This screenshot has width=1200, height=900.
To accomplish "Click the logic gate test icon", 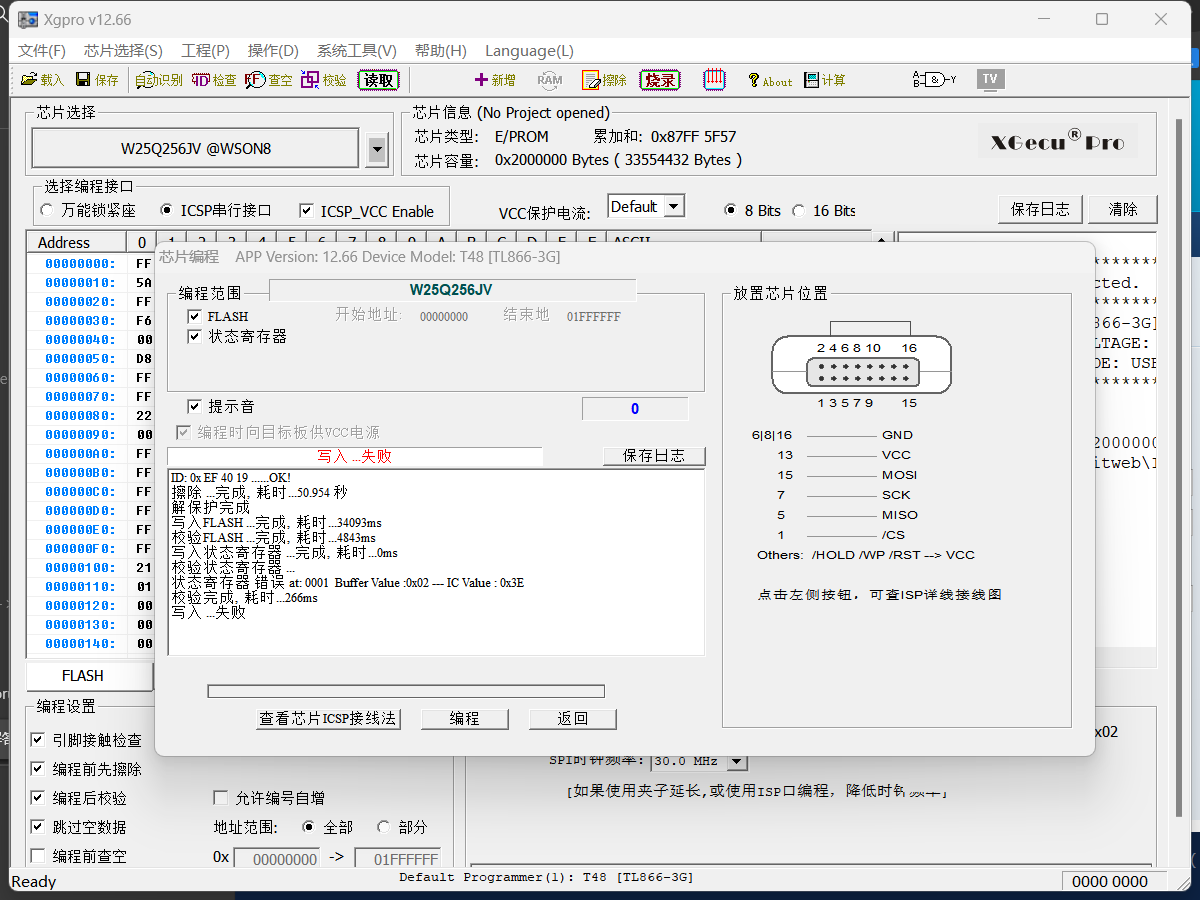I will coord(933,80).
